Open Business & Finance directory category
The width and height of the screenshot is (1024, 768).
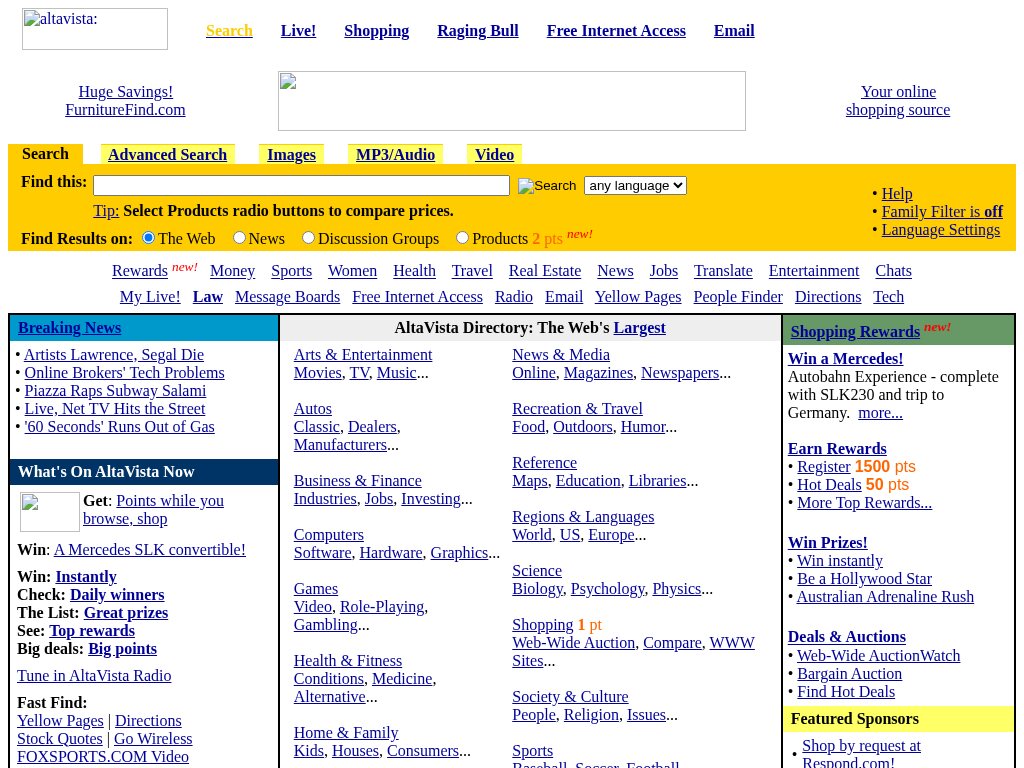tap(357, 481)
